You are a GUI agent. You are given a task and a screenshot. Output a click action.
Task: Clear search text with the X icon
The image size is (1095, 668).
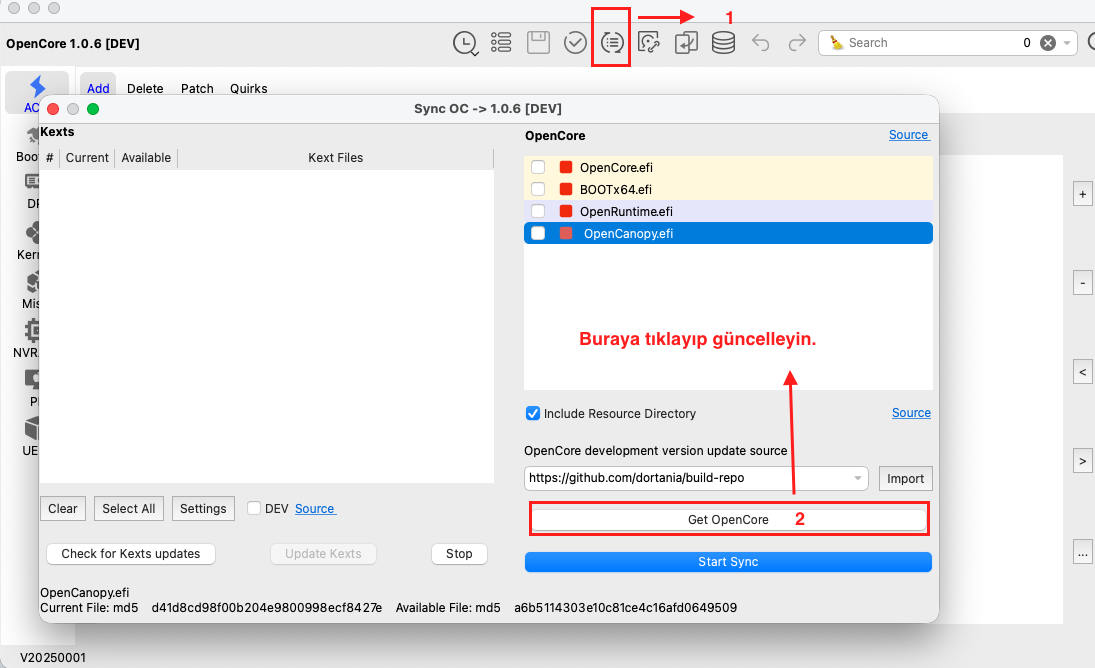click(x=1047, y=43)
